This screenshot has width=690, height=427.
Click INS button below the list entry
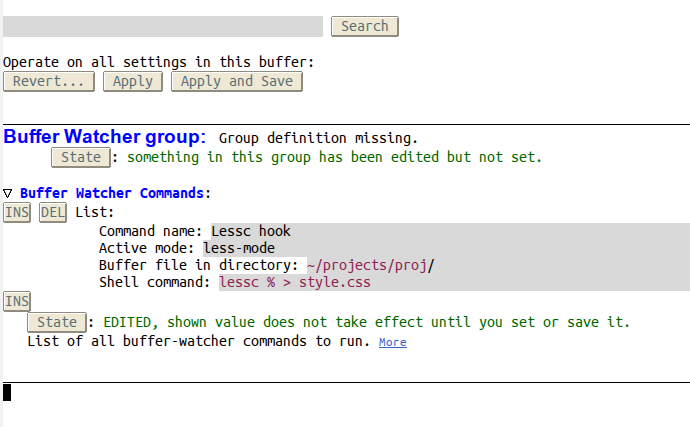17,302
